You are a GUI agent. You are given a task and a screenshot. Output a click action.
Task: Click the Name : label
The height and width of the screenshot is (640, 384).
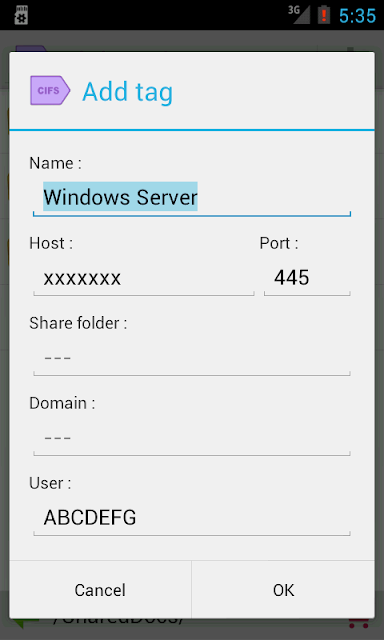[55, 163]
